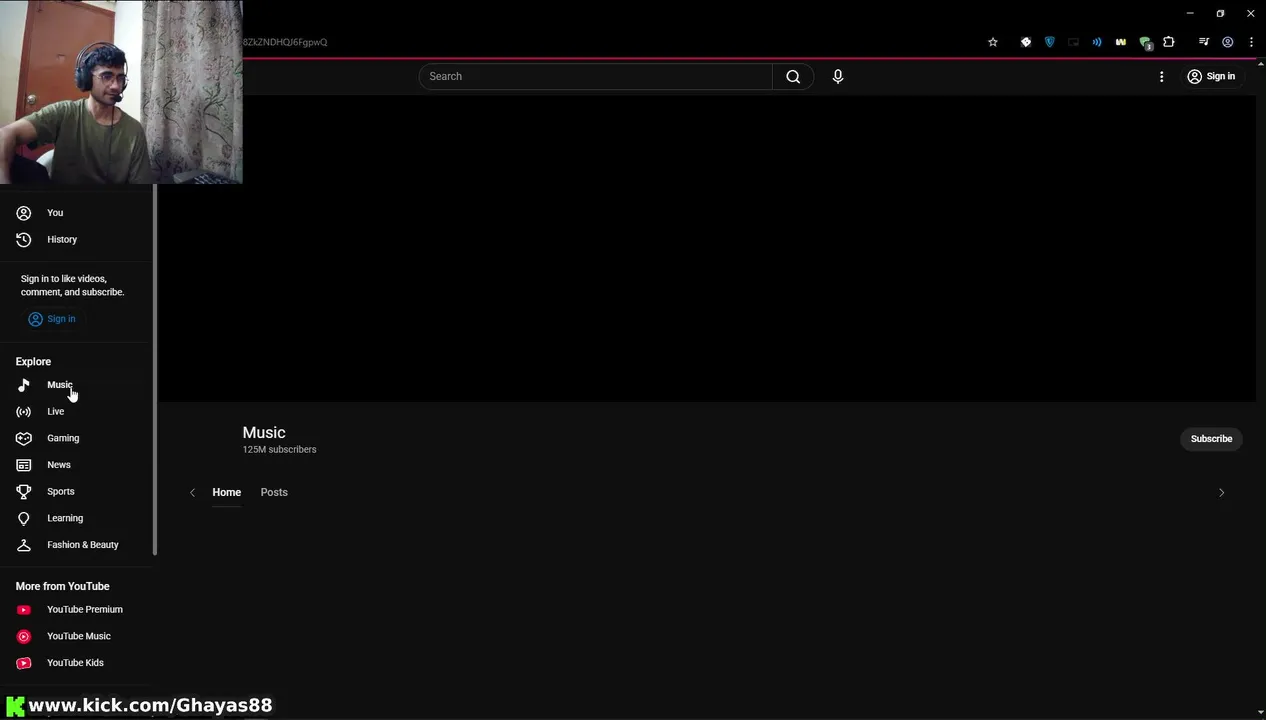Open Fashion & Beauty link
This screenshot has height=720, width=1266.
coord(83,545)
